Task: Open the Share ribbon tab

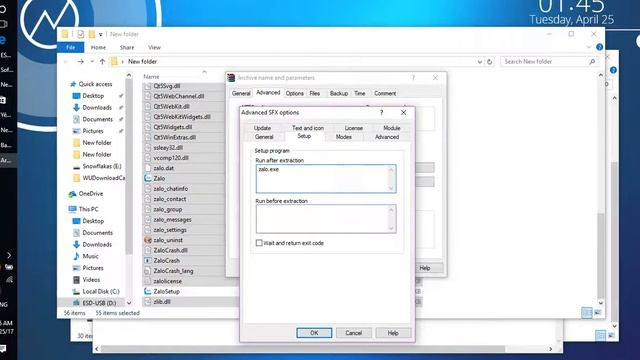Action: coord(127,47)
